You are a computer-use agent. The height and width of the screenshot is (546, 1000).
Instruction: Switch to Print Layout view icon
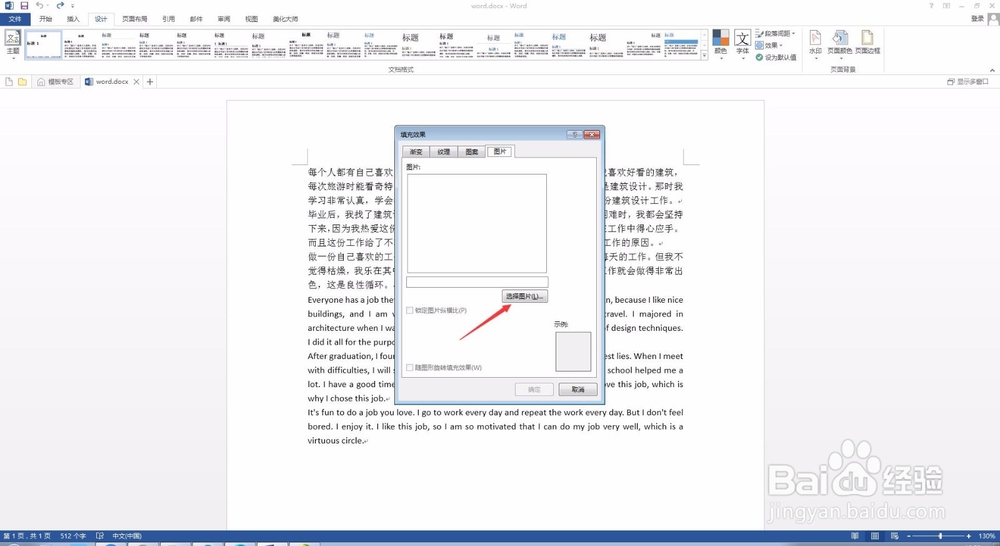point(875,536)
